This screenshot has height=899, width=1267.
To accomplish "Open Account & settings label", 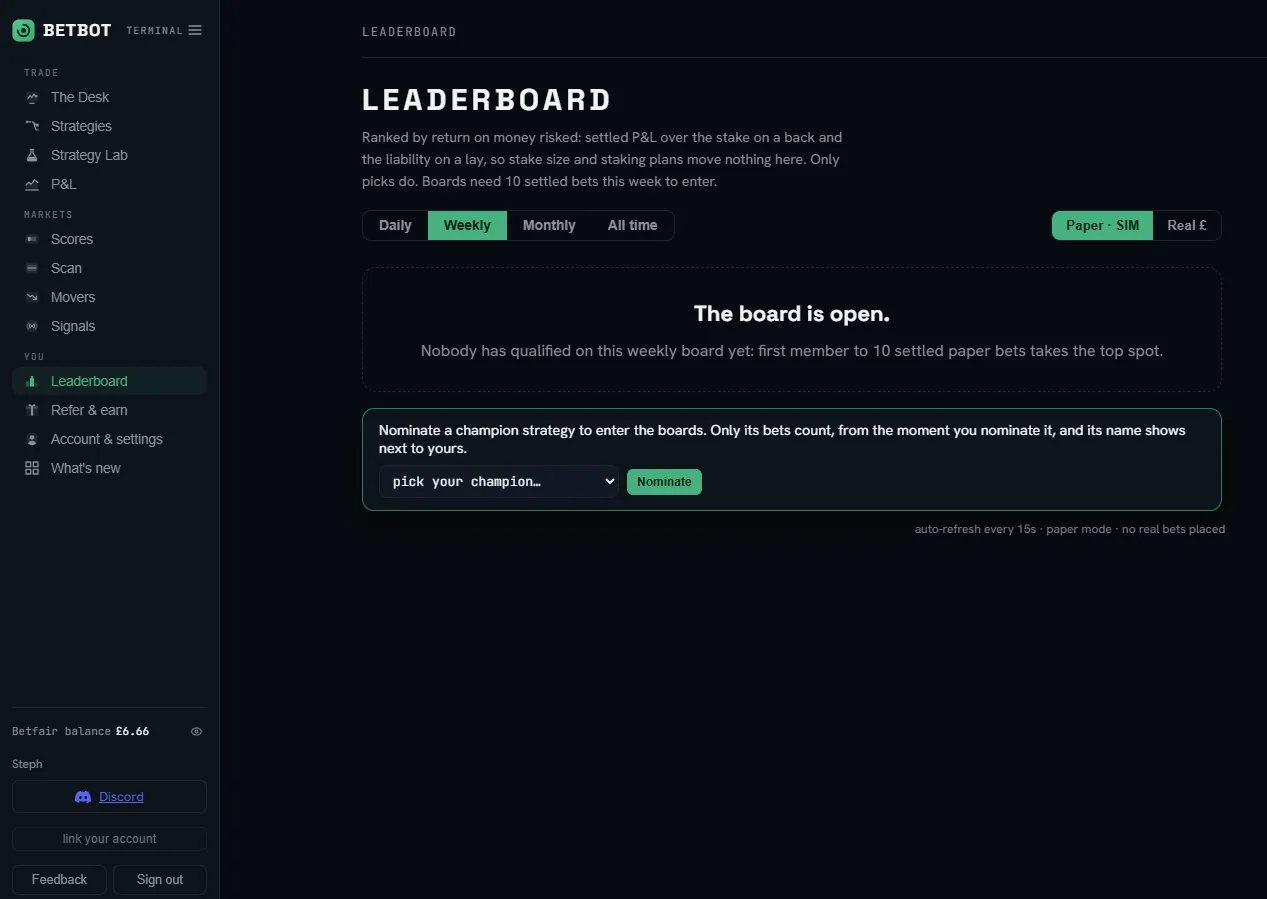I will coord(107,439).
